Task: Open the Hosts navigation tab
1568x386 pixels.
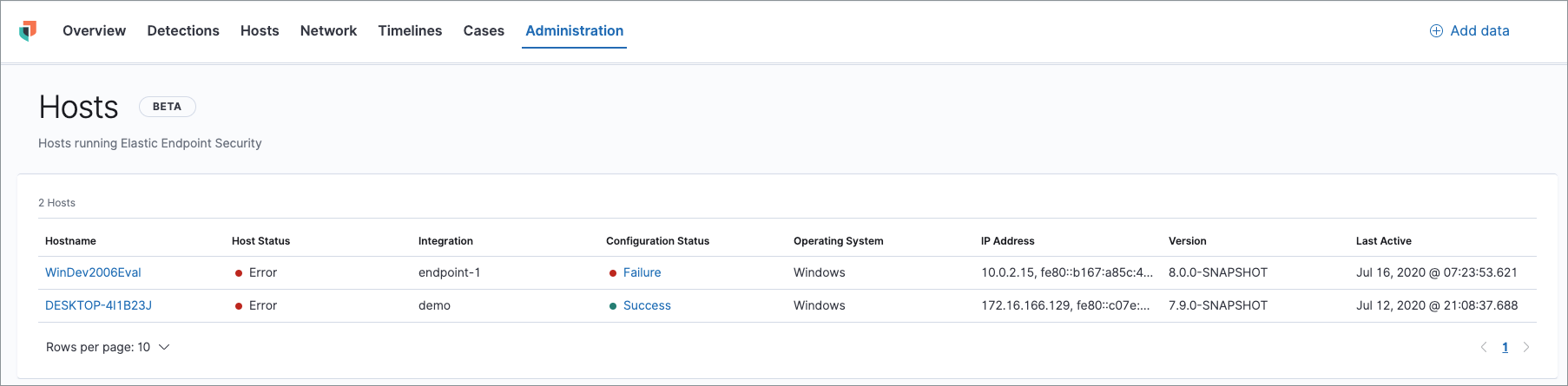Action: [x=260, y=31]
